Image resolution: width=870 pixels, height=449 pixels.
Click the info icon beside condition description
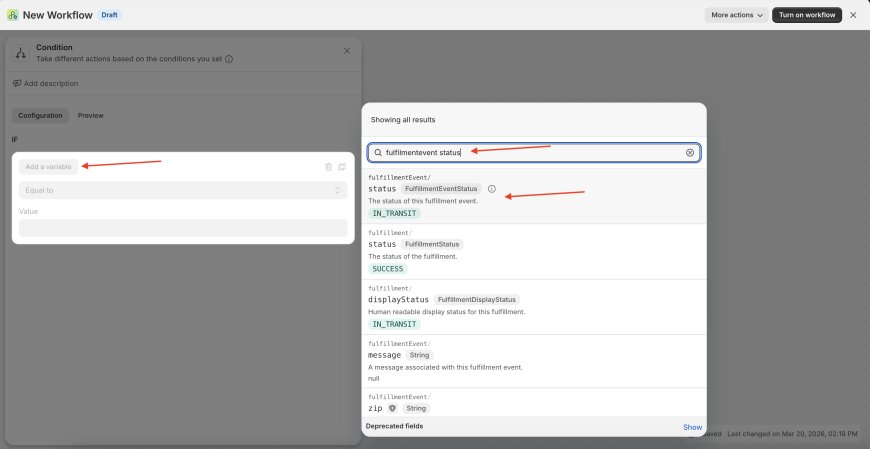[x=229, y=59]
